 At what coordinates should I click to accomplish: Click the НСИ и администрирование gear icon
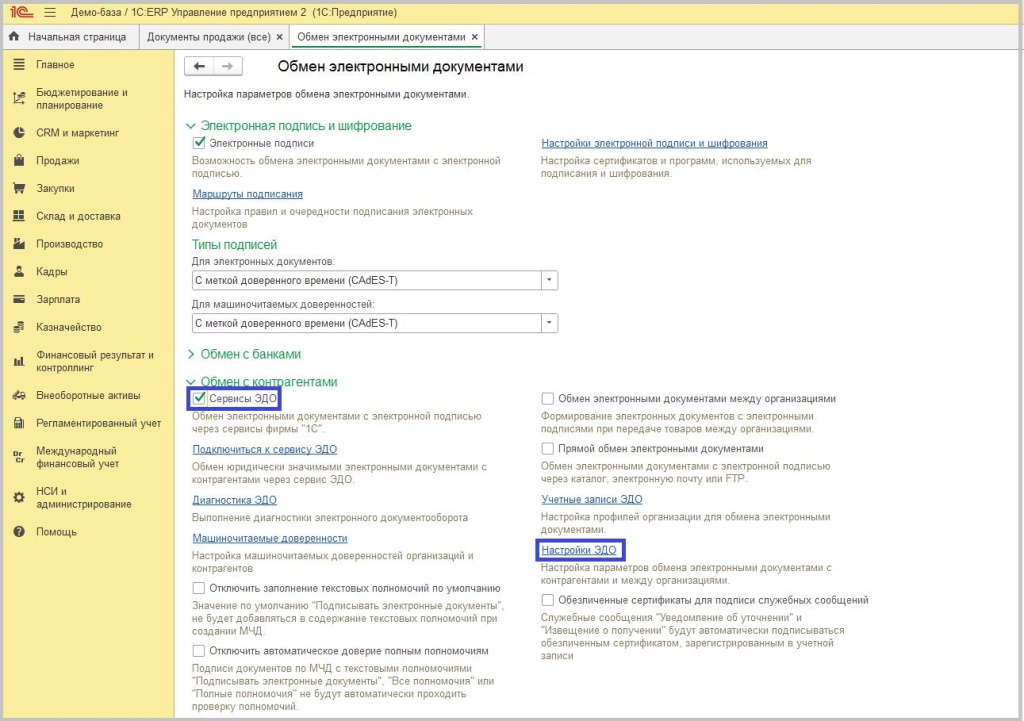point(18,497)
